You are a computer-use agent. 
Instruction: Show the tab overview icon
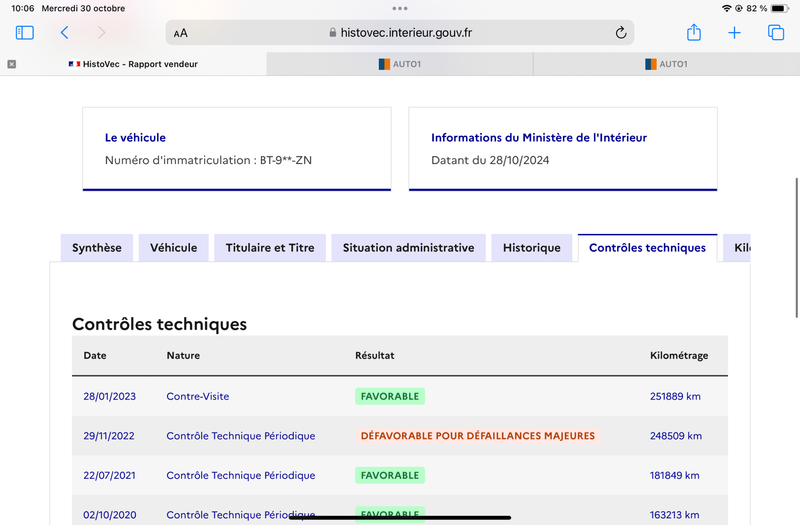(x=776, y=32)
